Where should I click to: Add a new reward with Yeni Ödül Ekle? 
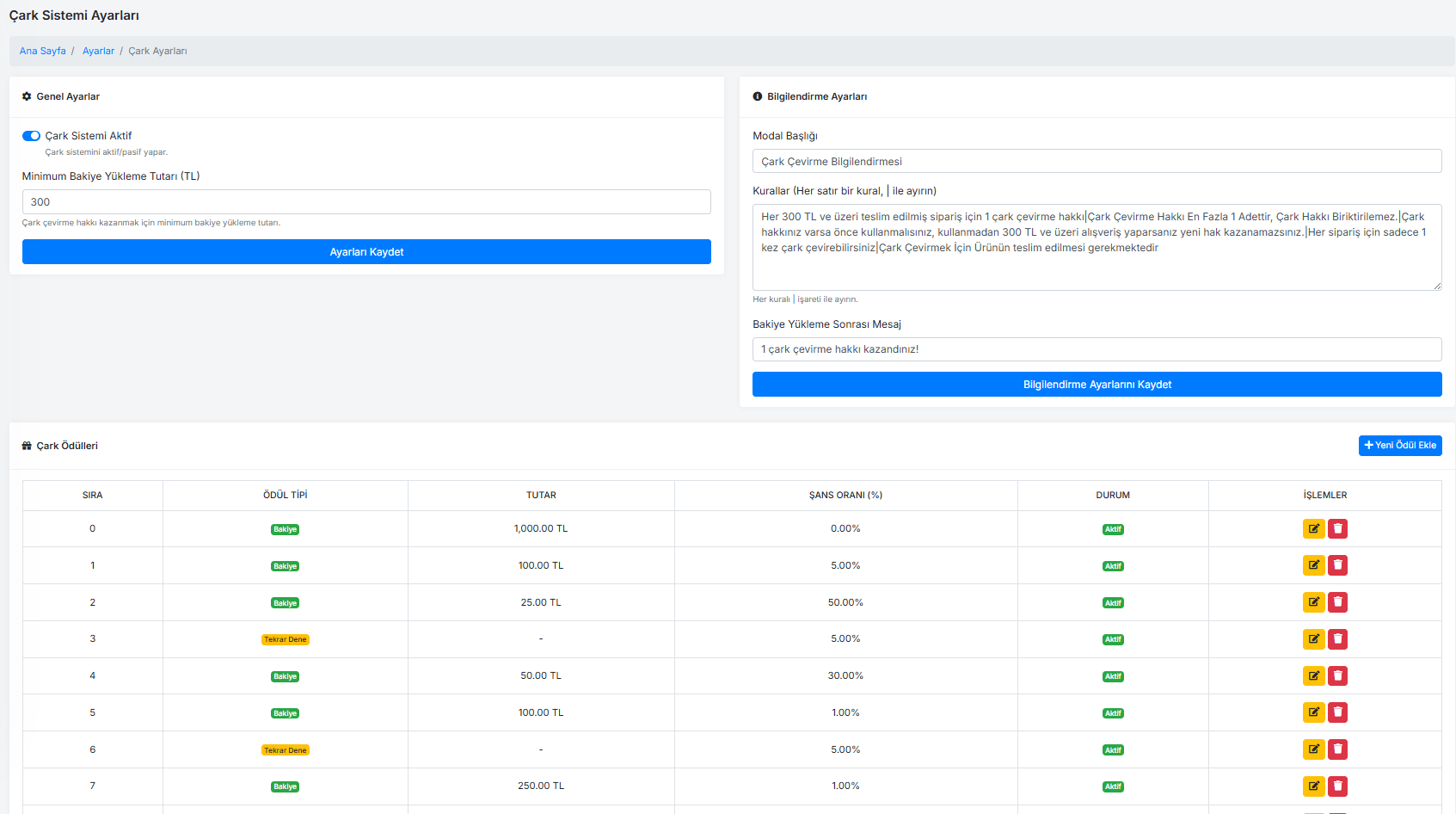[1400, 445]
